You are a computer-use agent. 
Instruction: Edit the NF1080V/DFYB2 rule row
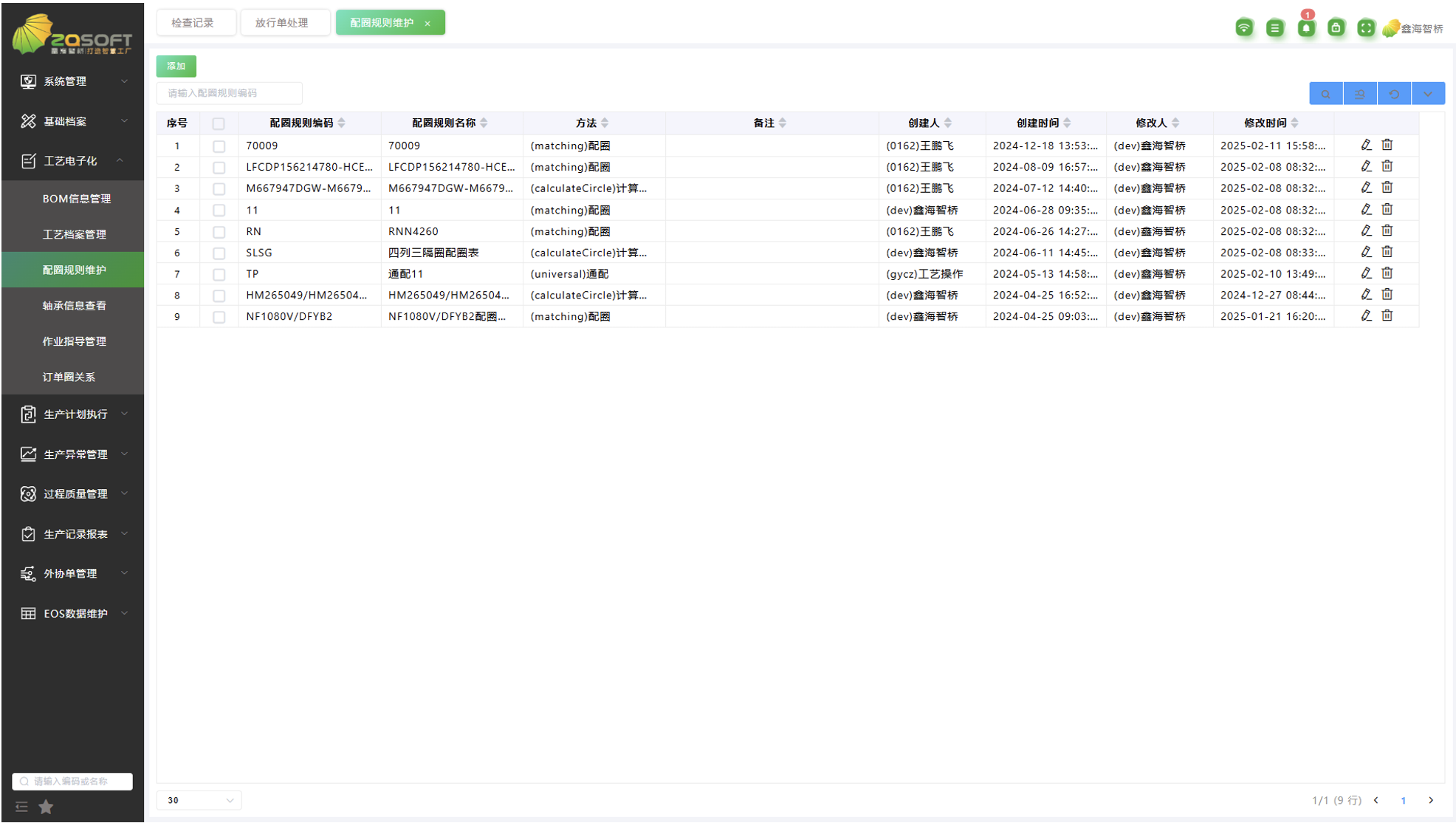click(x=1366, y=316)
